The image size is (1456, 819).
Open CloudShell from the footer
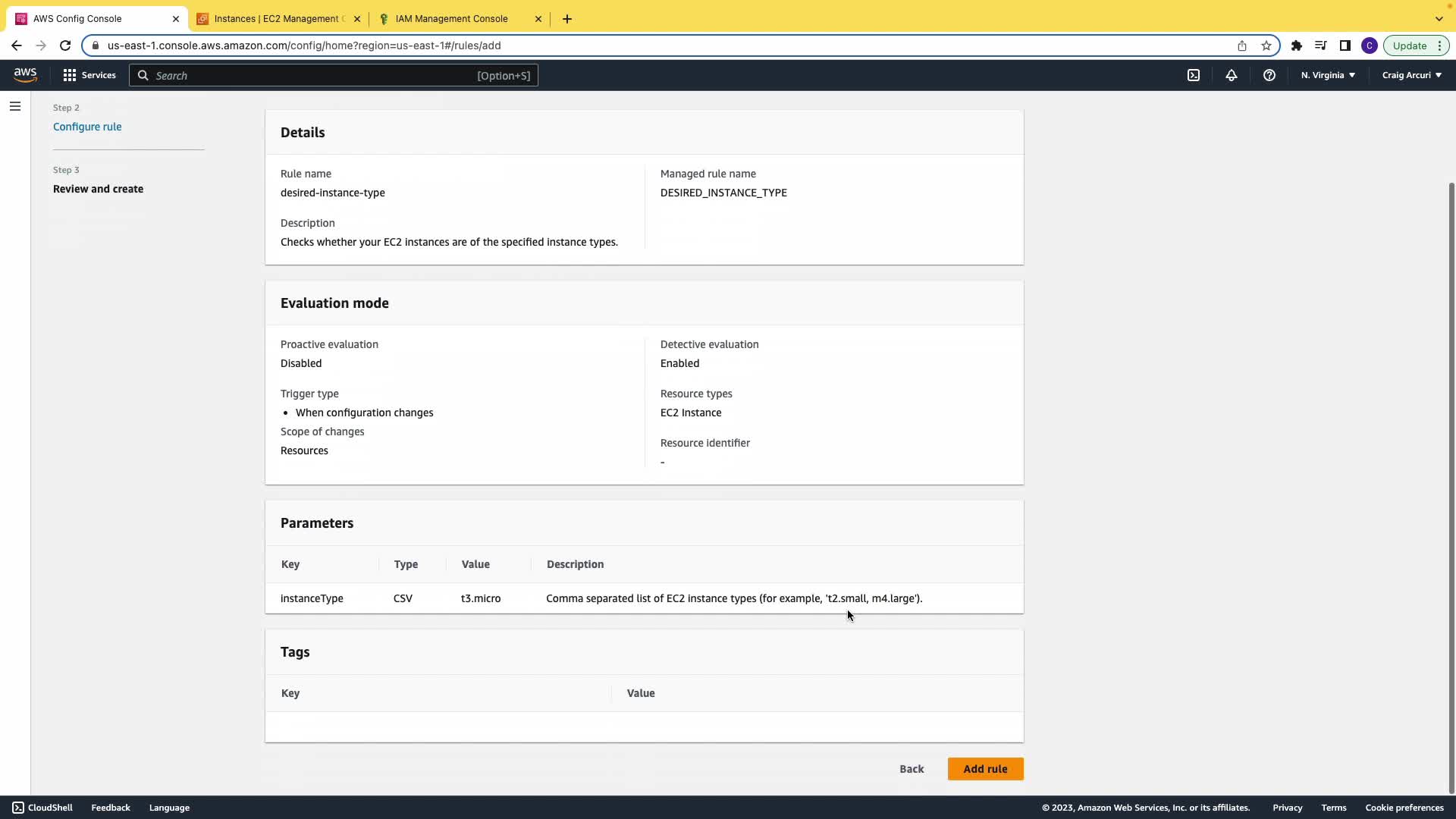(x=42, y=808)
